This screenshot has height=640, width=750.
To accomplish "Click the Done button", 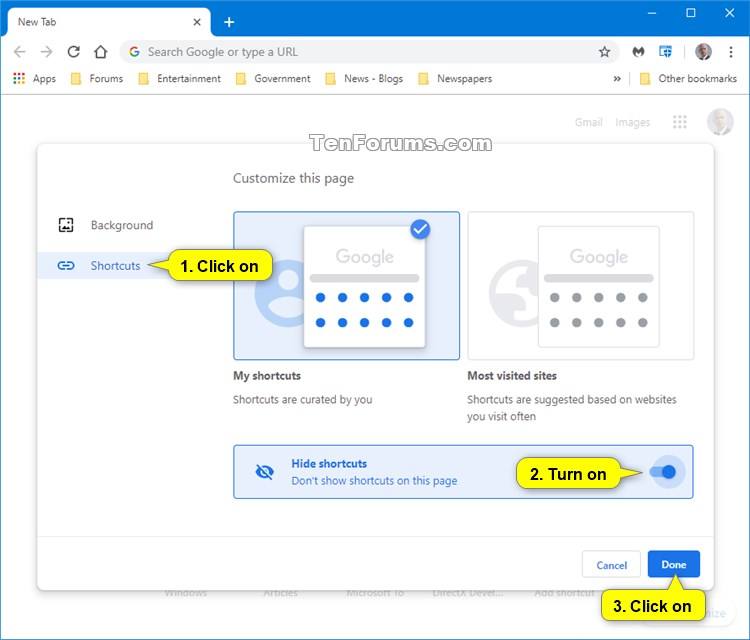I will (x=673, y=564).
